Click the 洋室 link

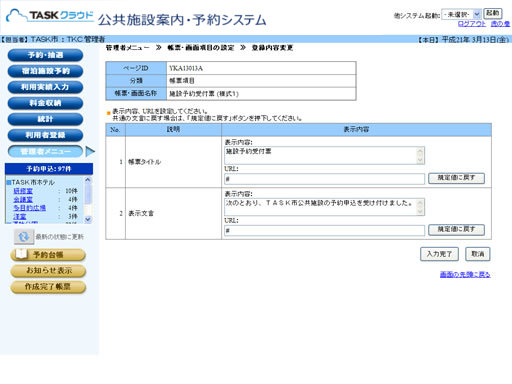20,216
